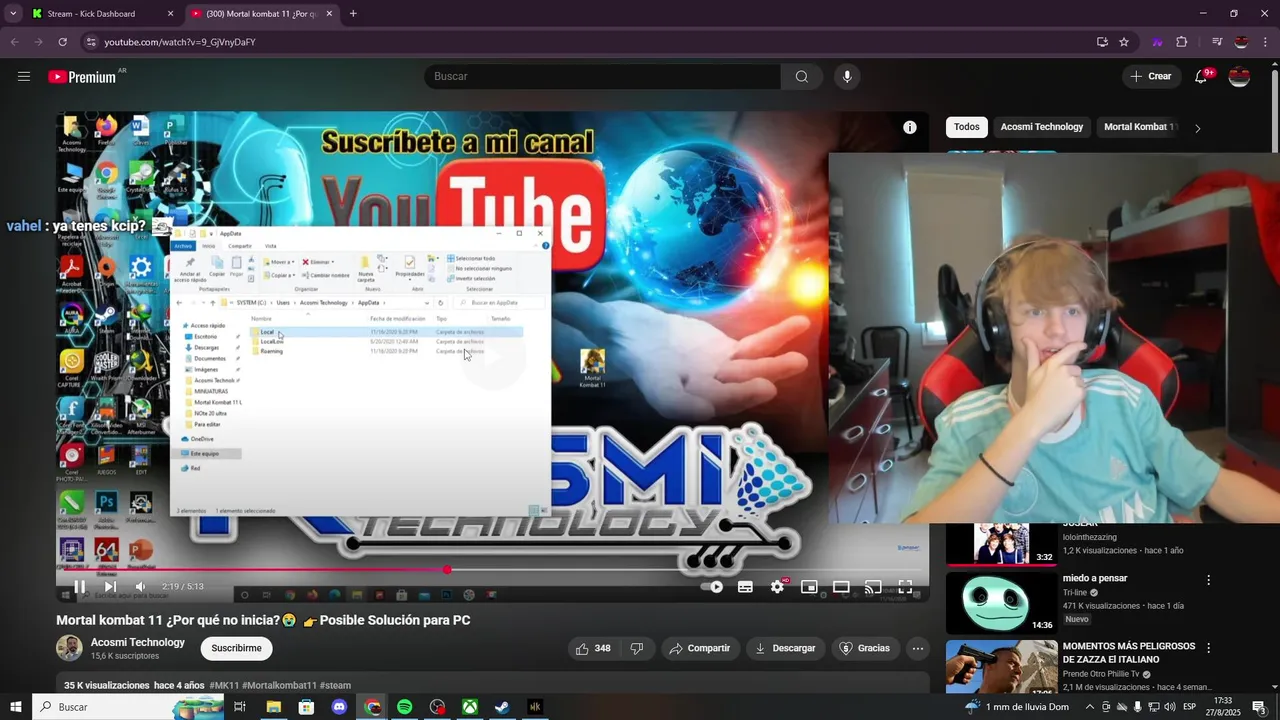Close the Mortal kombat 11 YouTube tab
Screen dimensions: 1280x720
(x=329, y=14)
